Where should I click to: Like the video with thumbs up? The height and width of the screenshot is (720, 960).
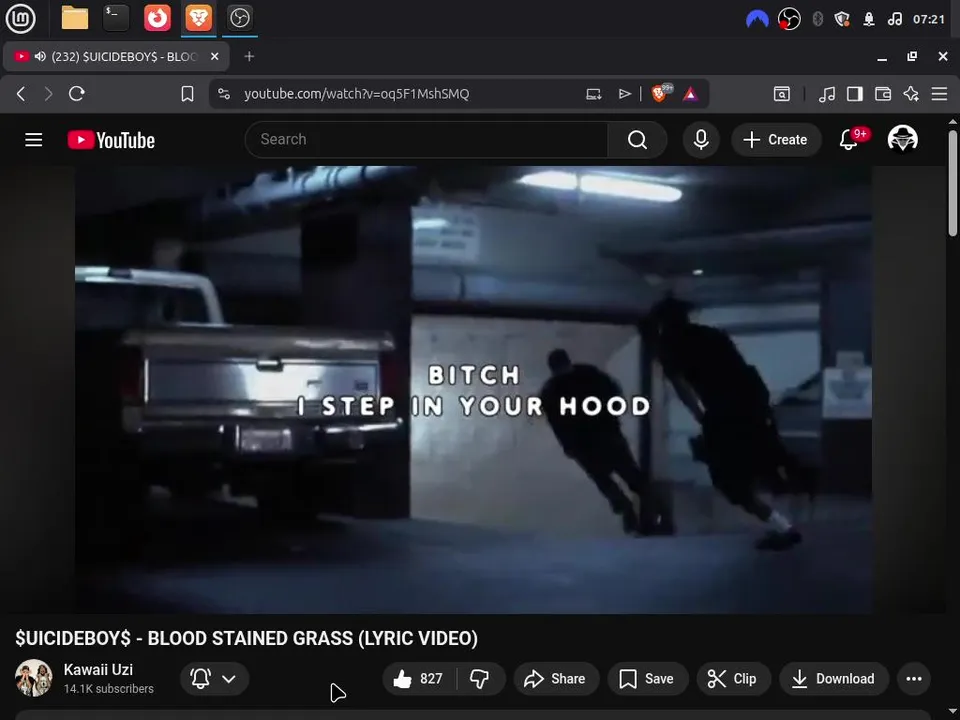(419, 678)
